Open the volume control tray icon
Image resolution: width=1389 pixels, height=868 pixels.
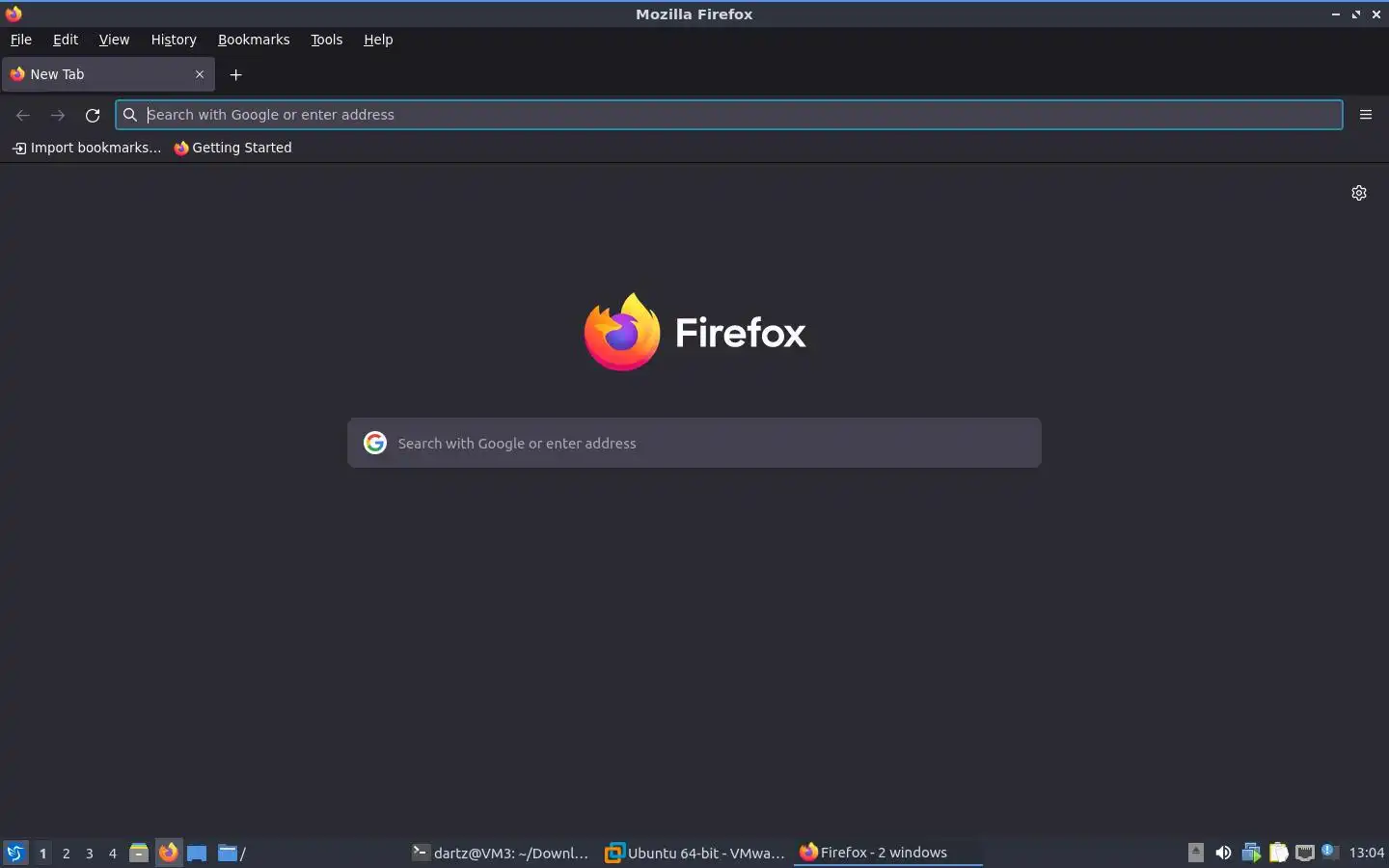[1223, 853]
